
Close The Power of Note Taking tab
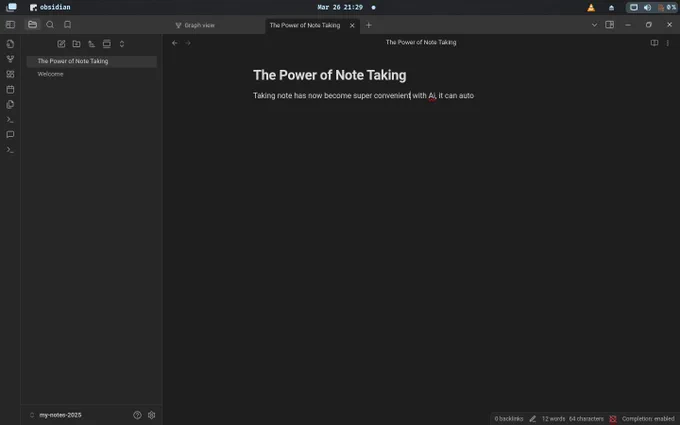coord(352,25)
